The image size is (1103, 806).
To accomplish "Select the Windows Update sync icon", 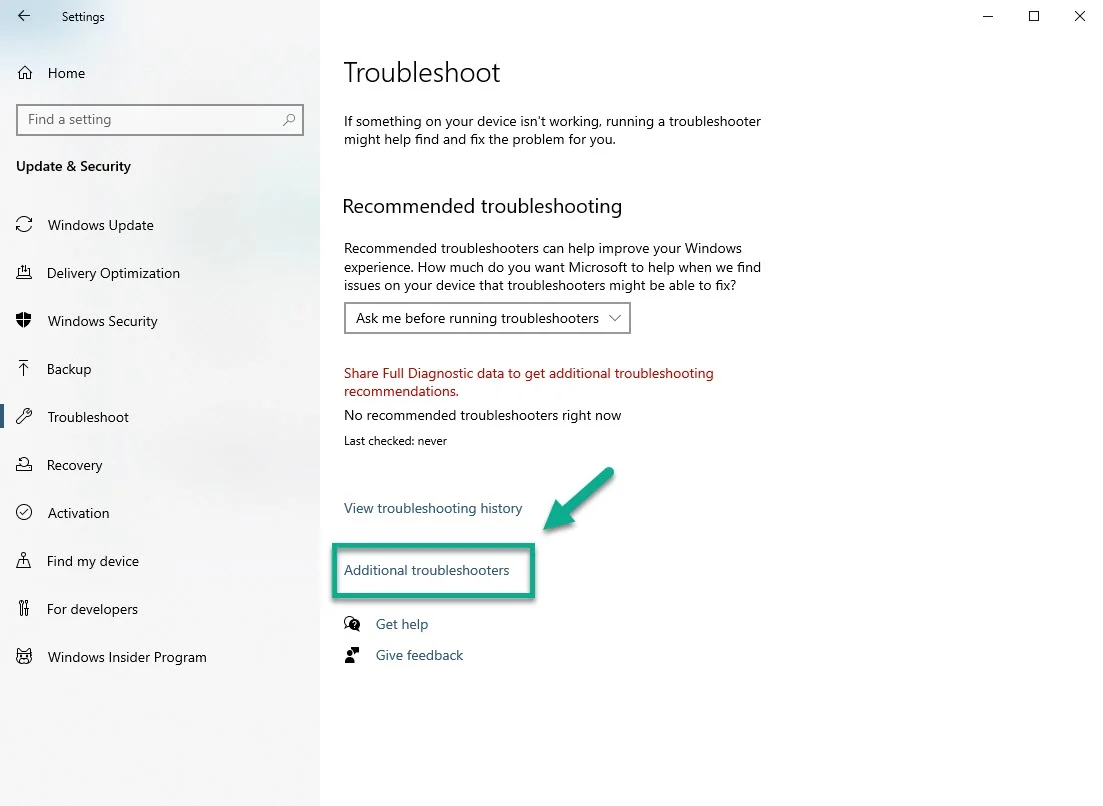I will click(x=24, y=224).
